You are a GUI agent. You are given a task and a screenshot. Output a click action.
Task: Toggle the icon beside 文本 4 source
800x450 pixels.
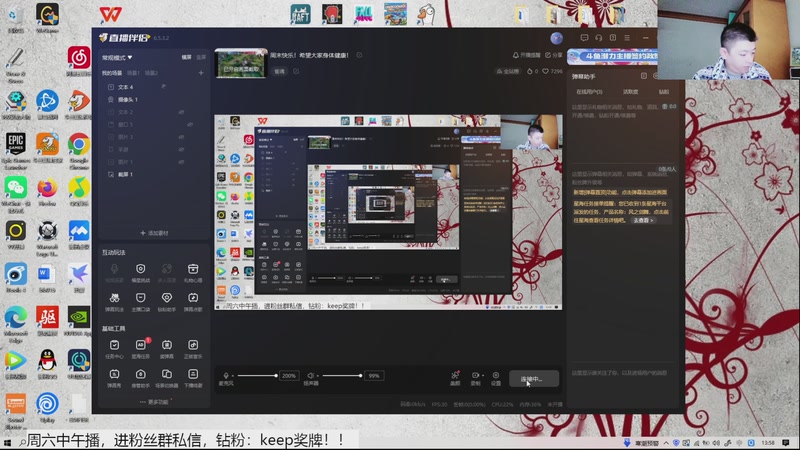click(x=164, y=87)
